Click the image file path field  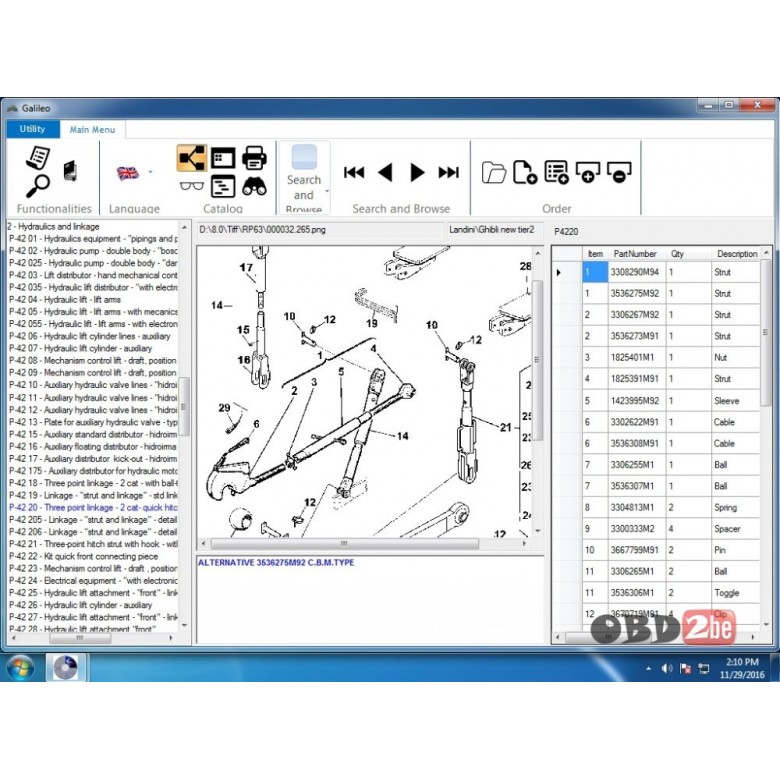click(x=318, y=230)
